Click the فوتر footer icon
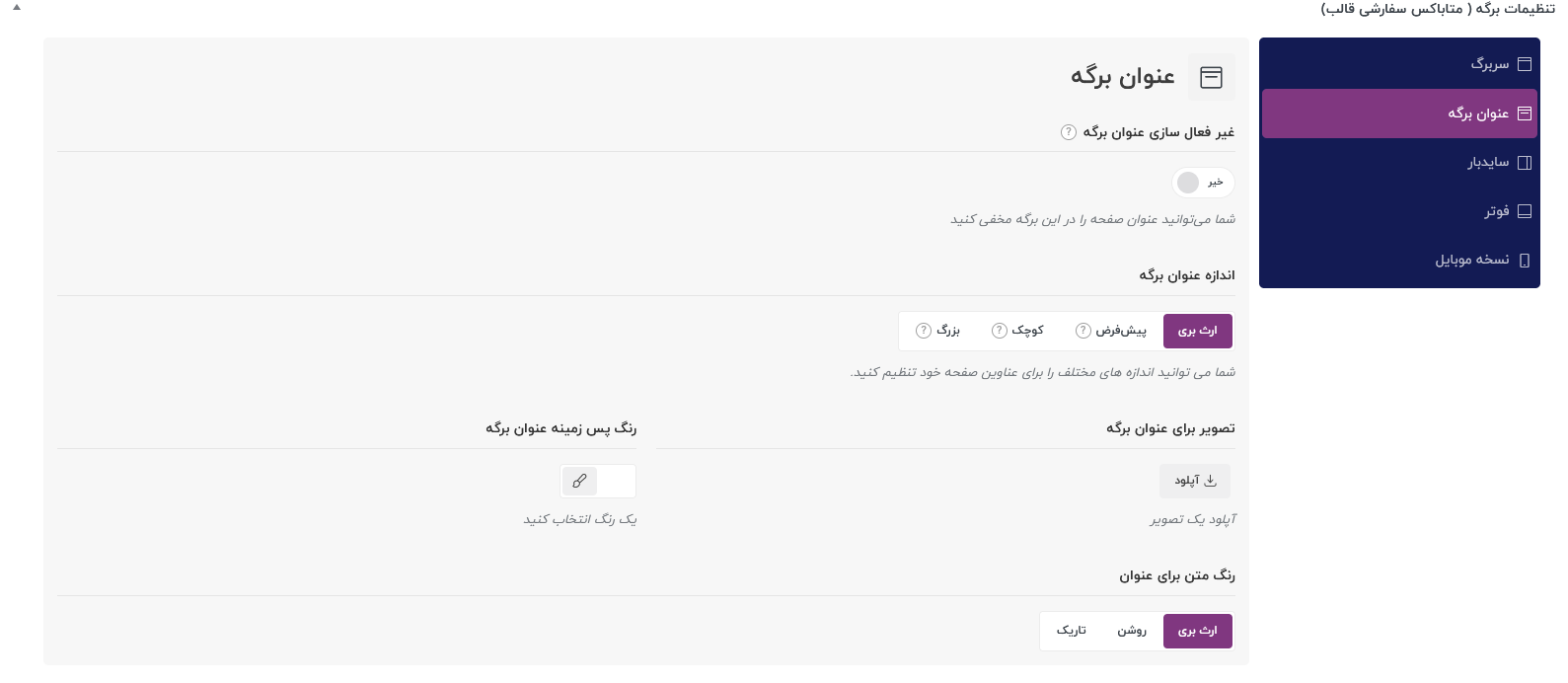Image resolution: width=1568 pixels, height=683 pixels. 1525,211
